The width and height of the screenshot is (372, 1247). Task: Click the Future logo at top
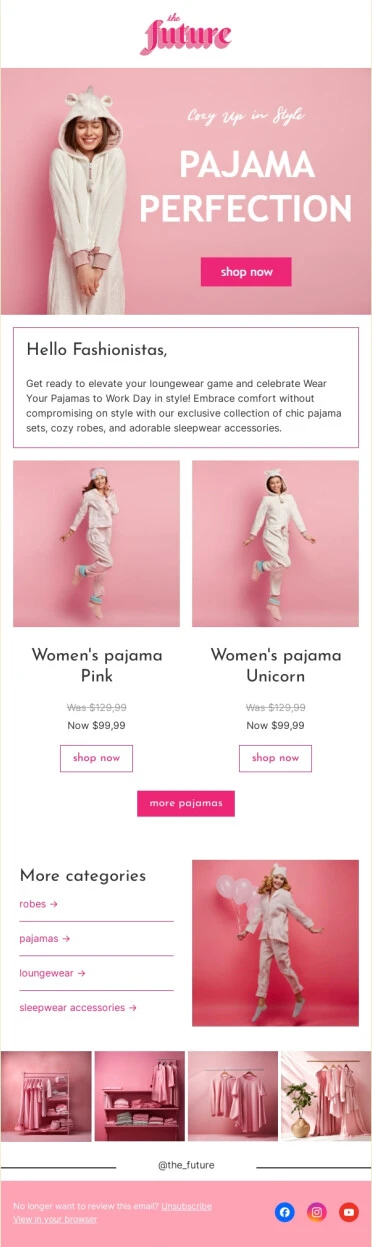(x=186, y=34)
